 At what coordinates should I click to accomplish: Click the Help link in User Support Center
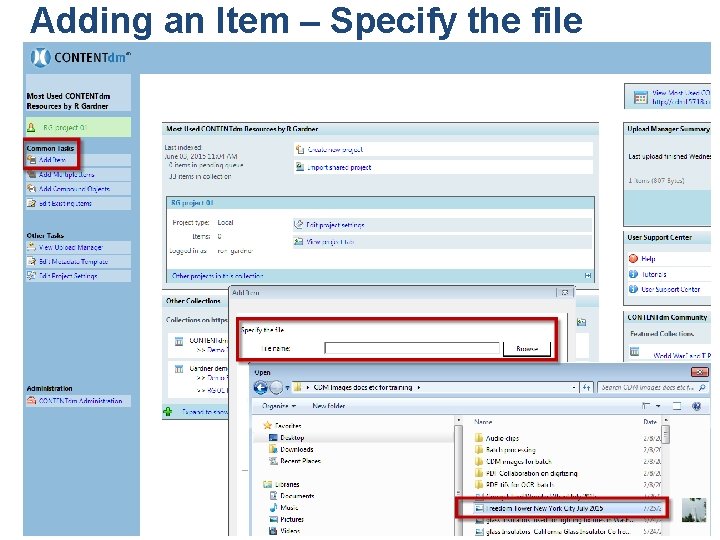pos(648,259)
